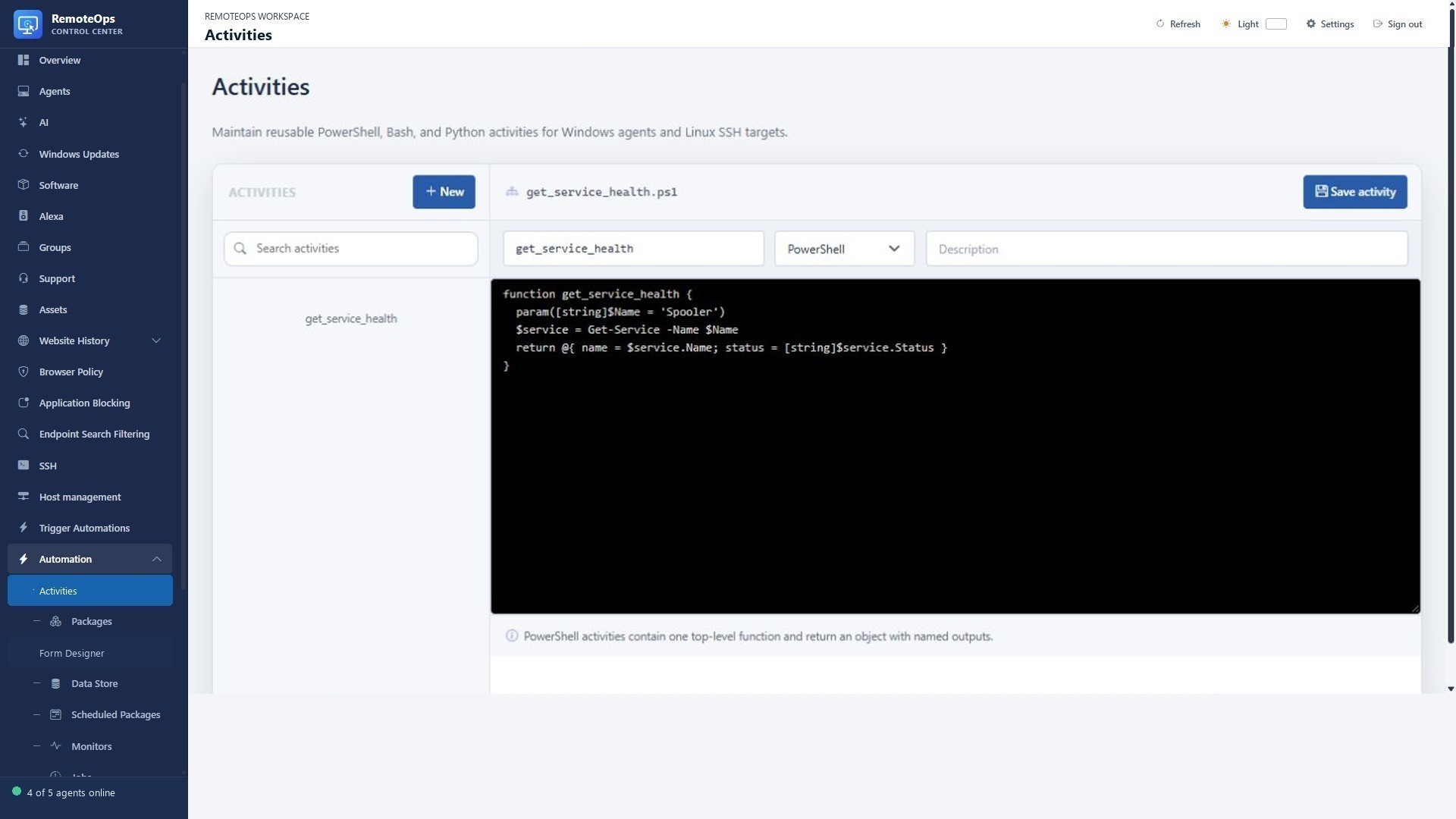1456x819 pixels.
Task: Expand the Website History submenu
Action: 156,340
